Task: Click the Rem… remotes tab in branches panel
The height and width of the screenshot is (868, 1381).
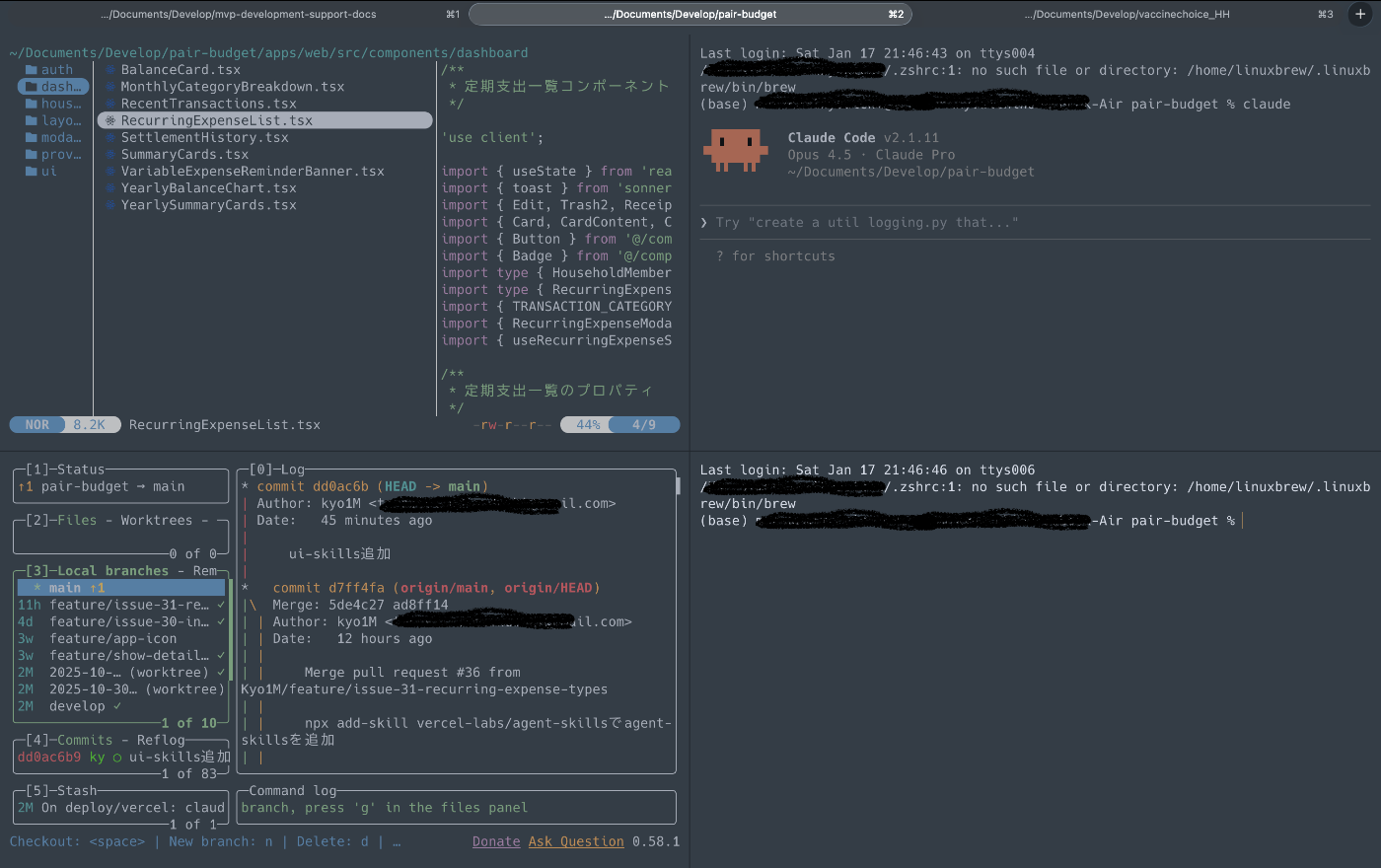Action: click(x=205, y=570)
